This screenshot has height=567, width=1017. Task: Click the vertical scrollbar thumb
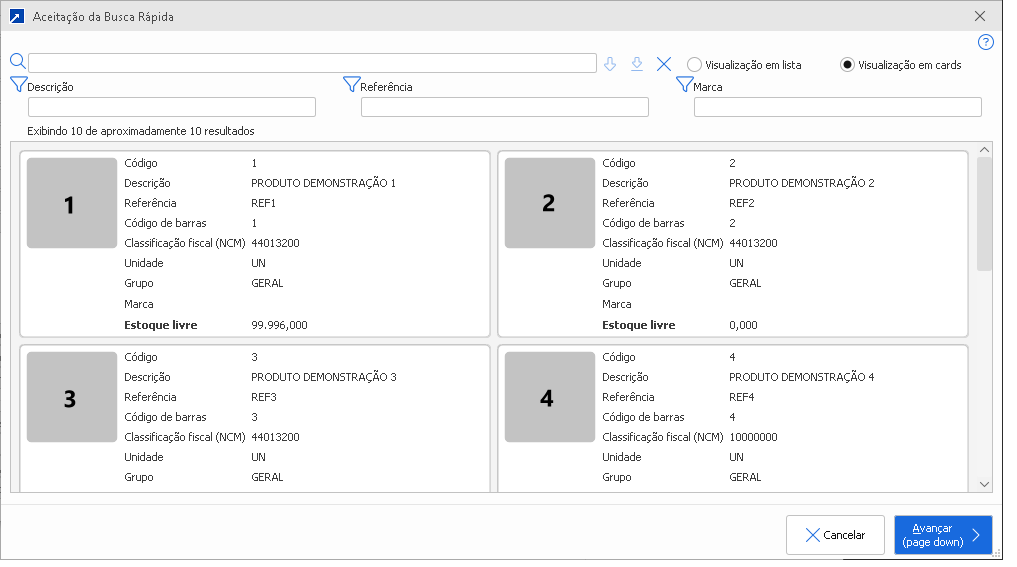pyautogui.click(x=984, y=213)
